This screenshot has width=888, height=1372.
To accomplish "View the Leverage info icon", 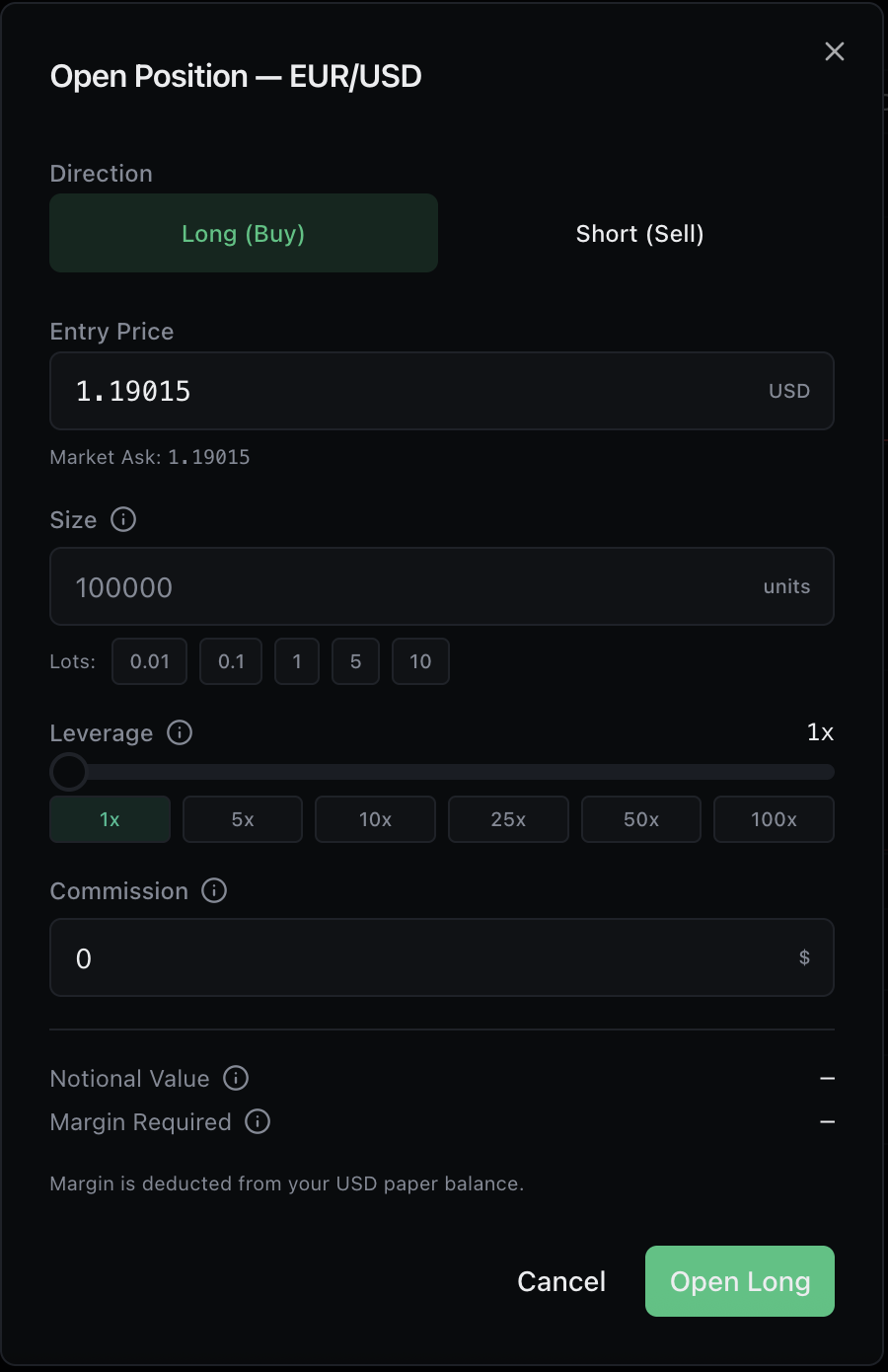I will 179,732.
